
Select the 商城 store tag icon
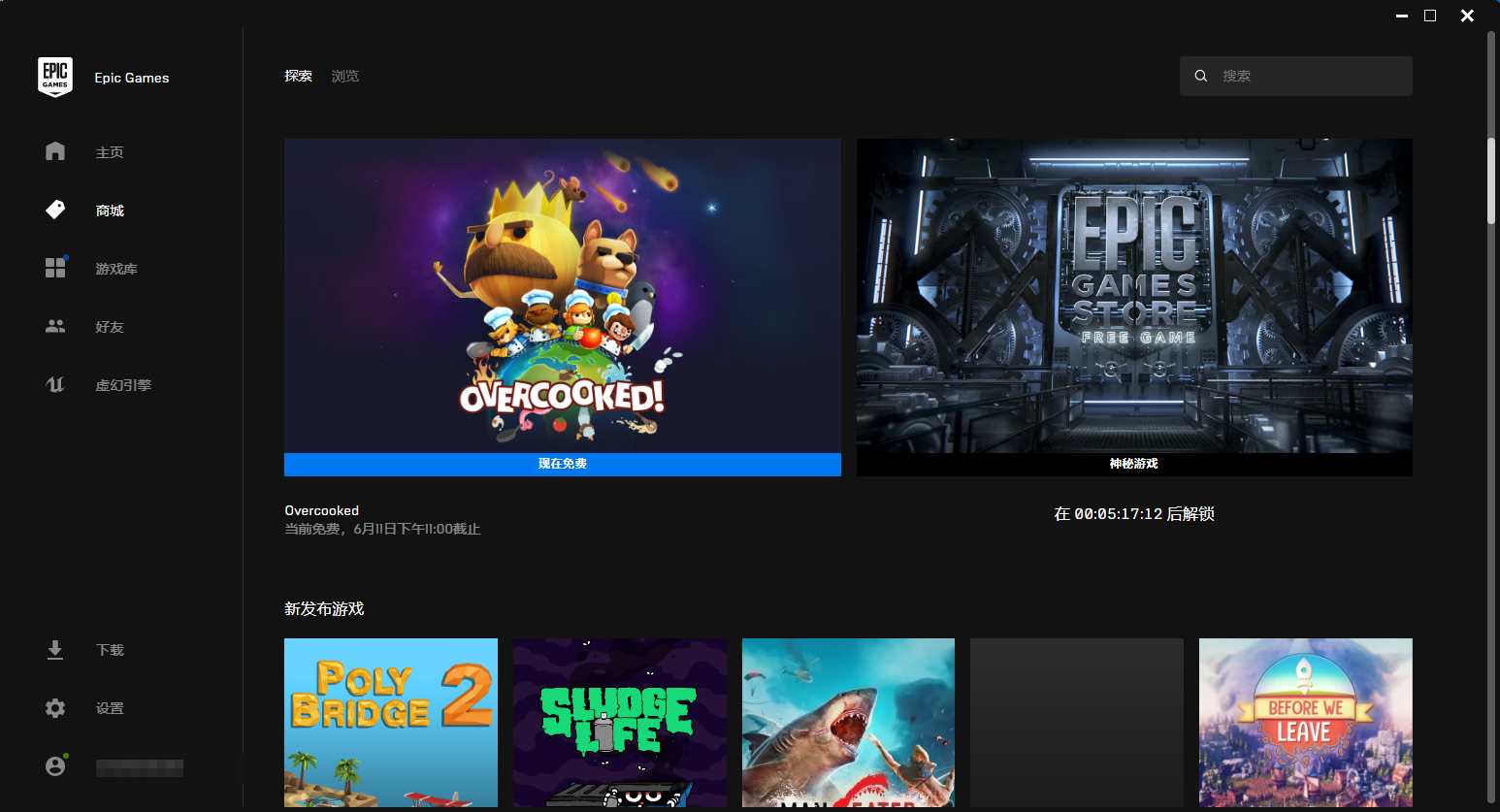click(x=55, y=210)
